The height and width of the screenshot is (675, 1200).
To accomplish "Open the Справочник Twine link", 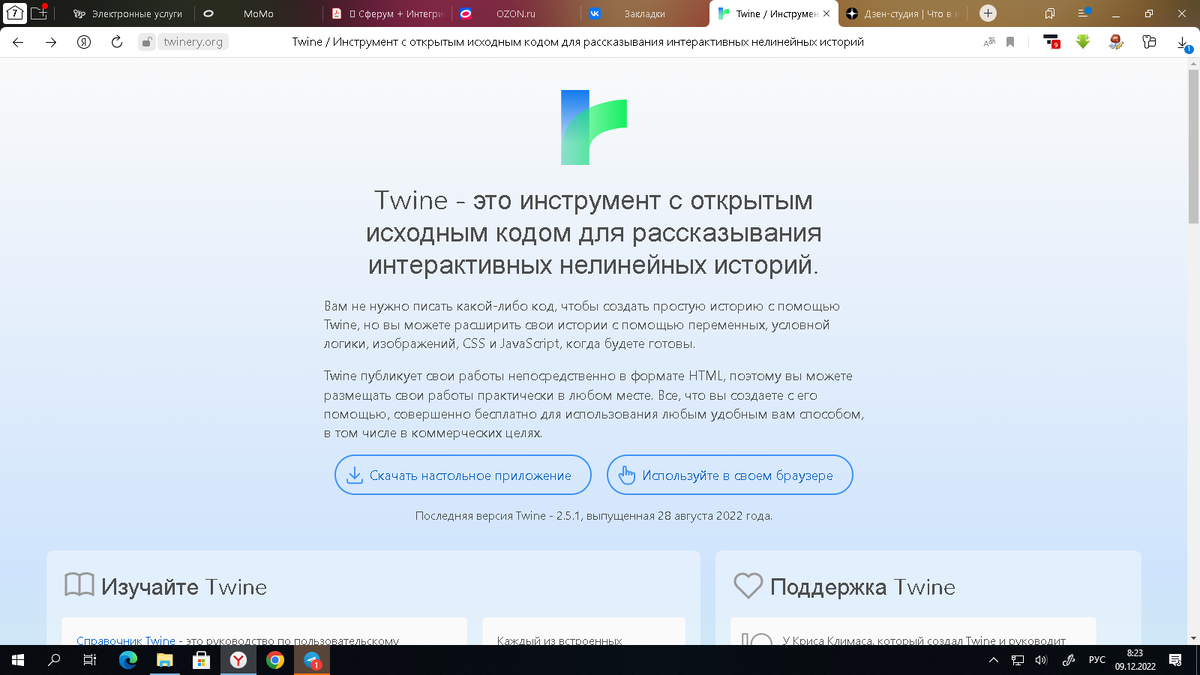I will tap(126, 641).
